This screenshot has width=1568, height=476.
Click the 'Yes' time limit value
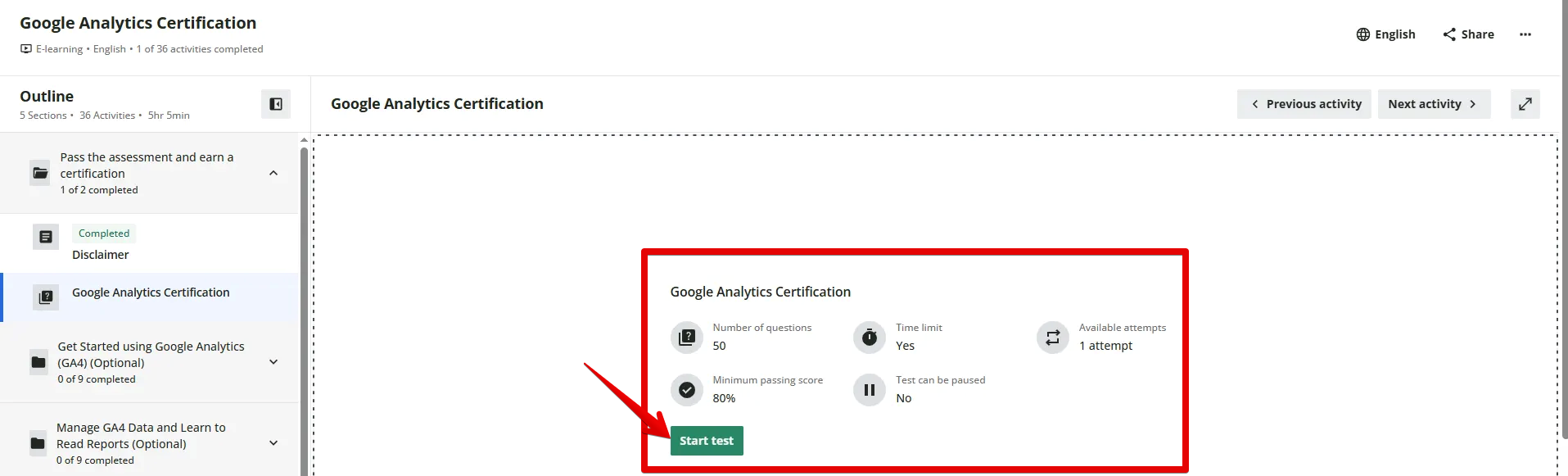coord(905,346)
